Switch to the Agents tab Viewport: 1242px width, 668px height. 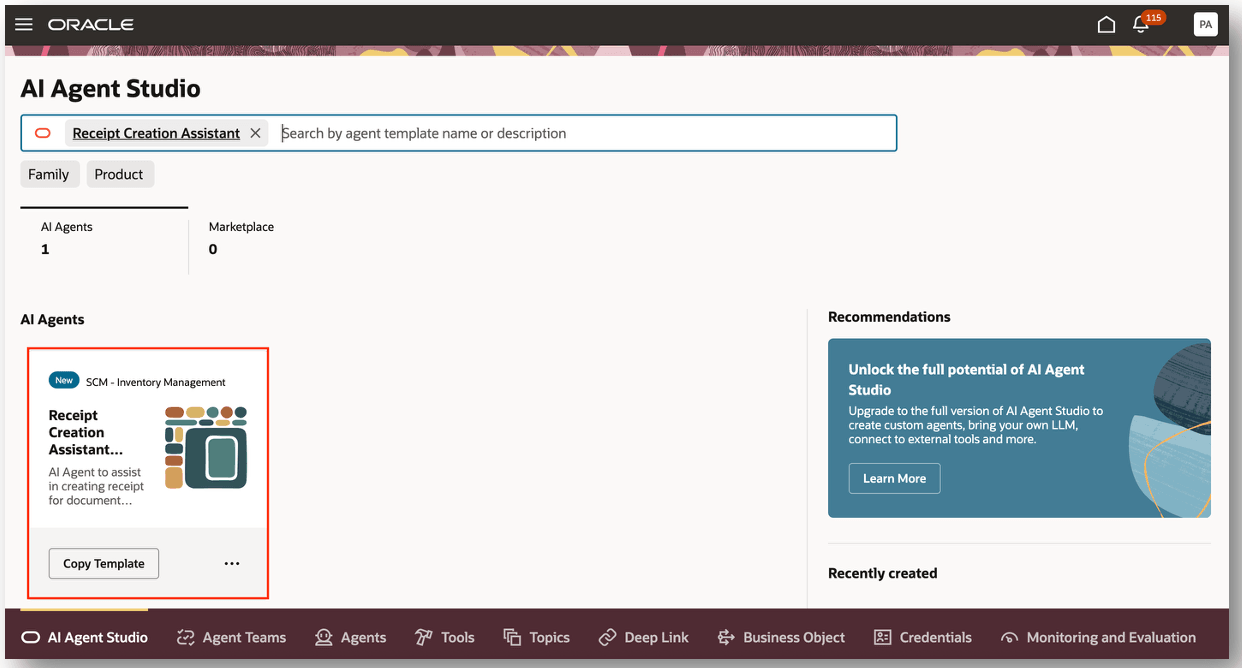click(350, 637)
